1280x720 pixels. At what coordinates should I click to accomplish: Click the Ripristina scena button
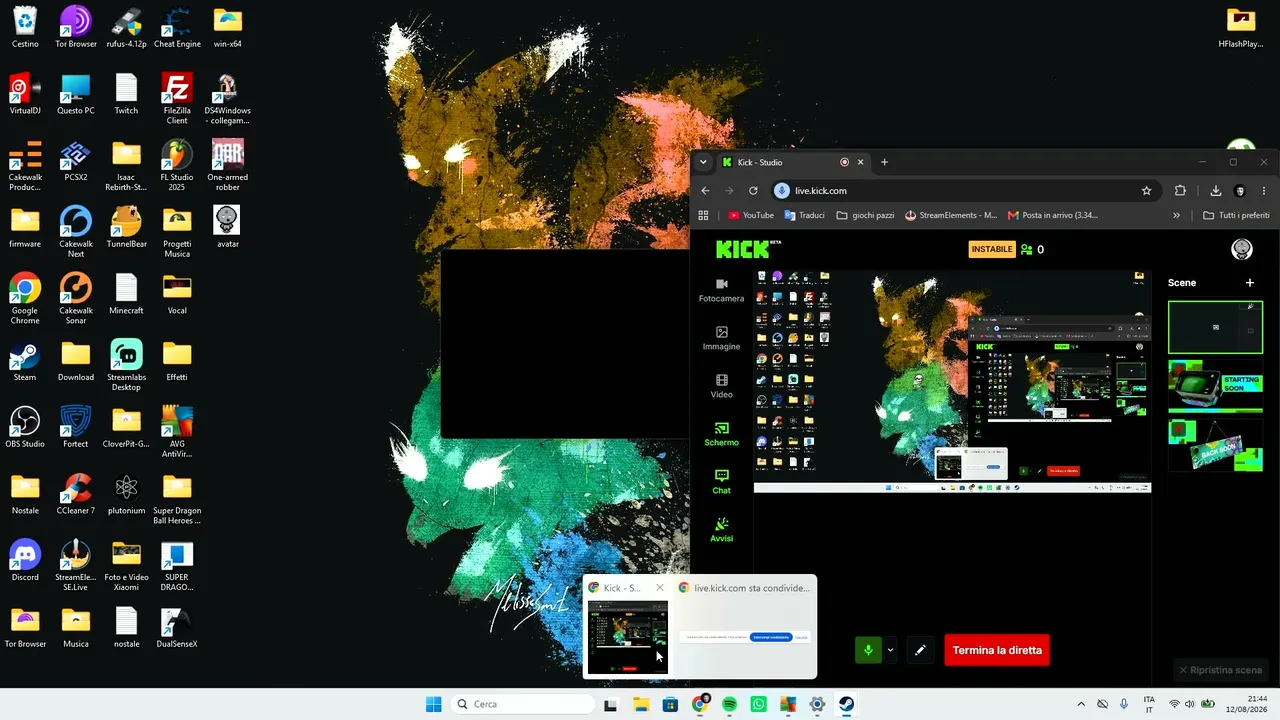(1220, 670)
